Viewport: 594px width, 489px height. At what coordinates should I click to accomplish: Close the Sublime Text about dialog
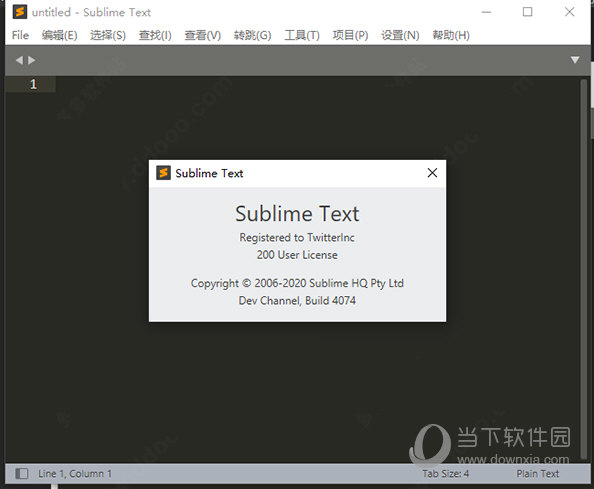(x=432, y=173)
